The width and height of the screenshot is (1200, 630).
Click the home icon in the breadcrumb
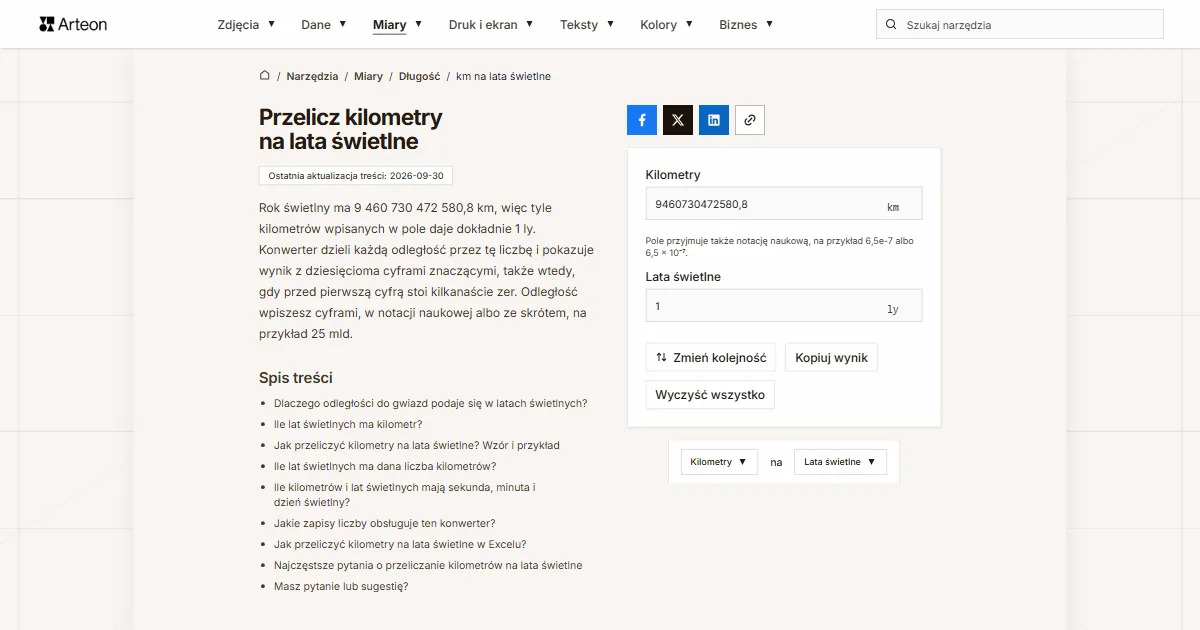tap(265, 76)
